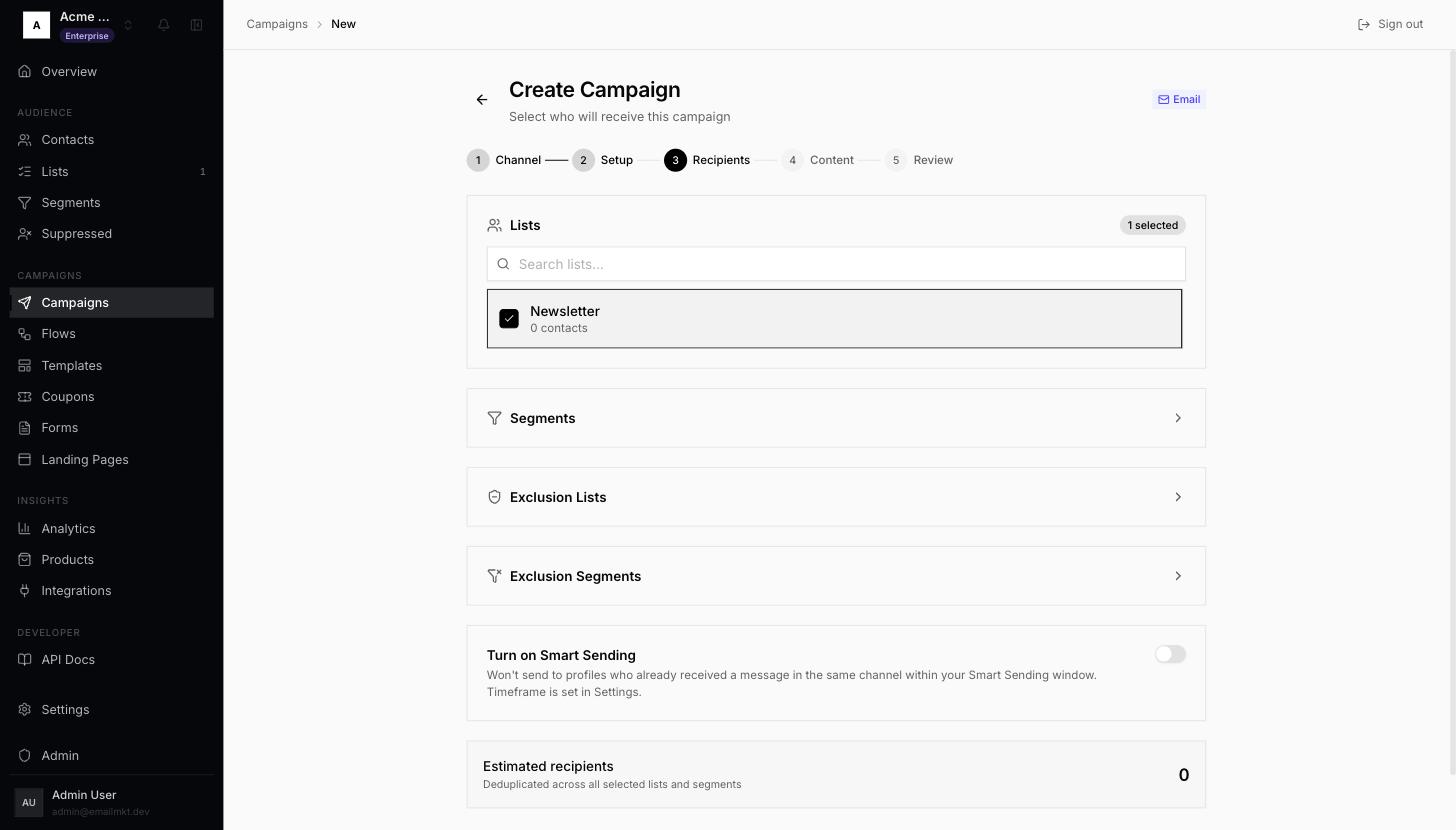
Task: Uncheck the Newsletter list checkbox
Action: (x=509, y=319)
